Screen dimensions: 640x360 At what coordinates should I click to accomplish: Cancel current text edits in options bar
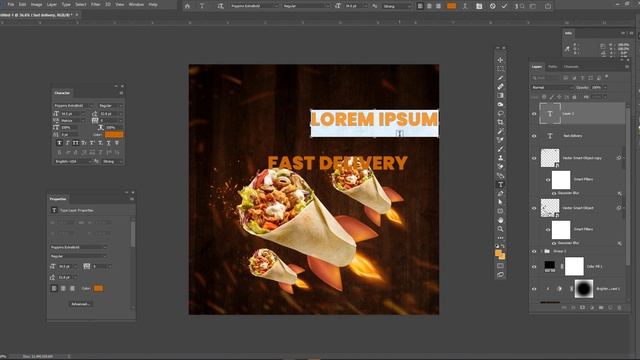click(x=493, y=6)
